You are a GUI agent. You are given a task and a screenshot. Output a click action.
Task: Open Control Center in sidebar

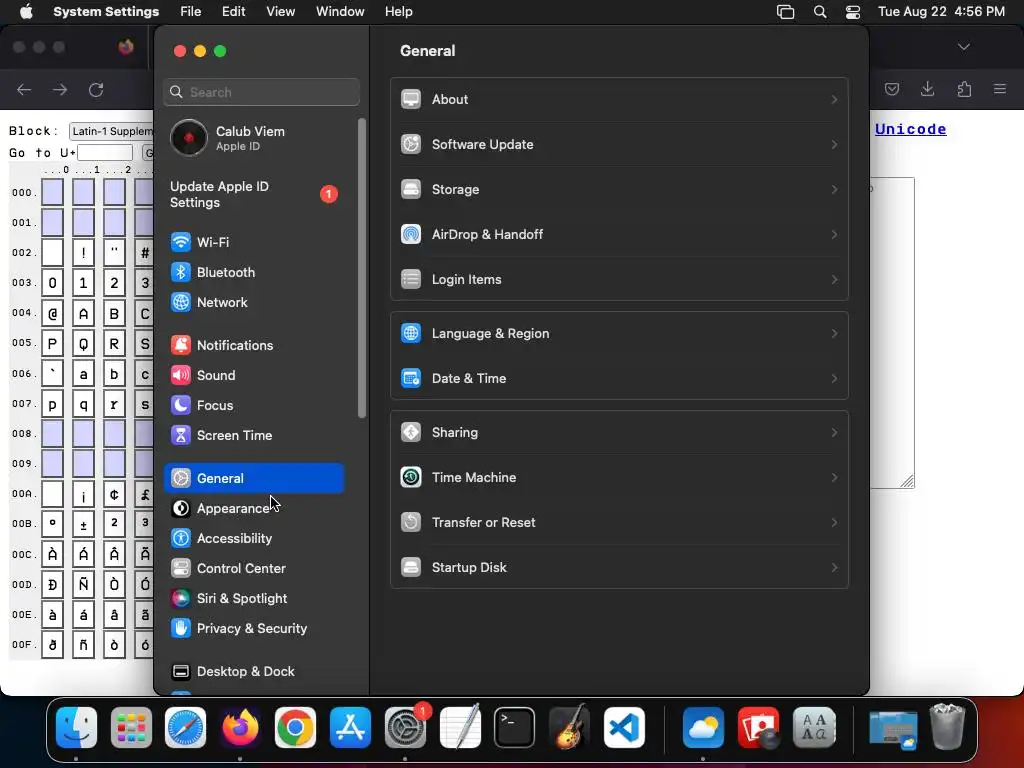coord(254,569)
